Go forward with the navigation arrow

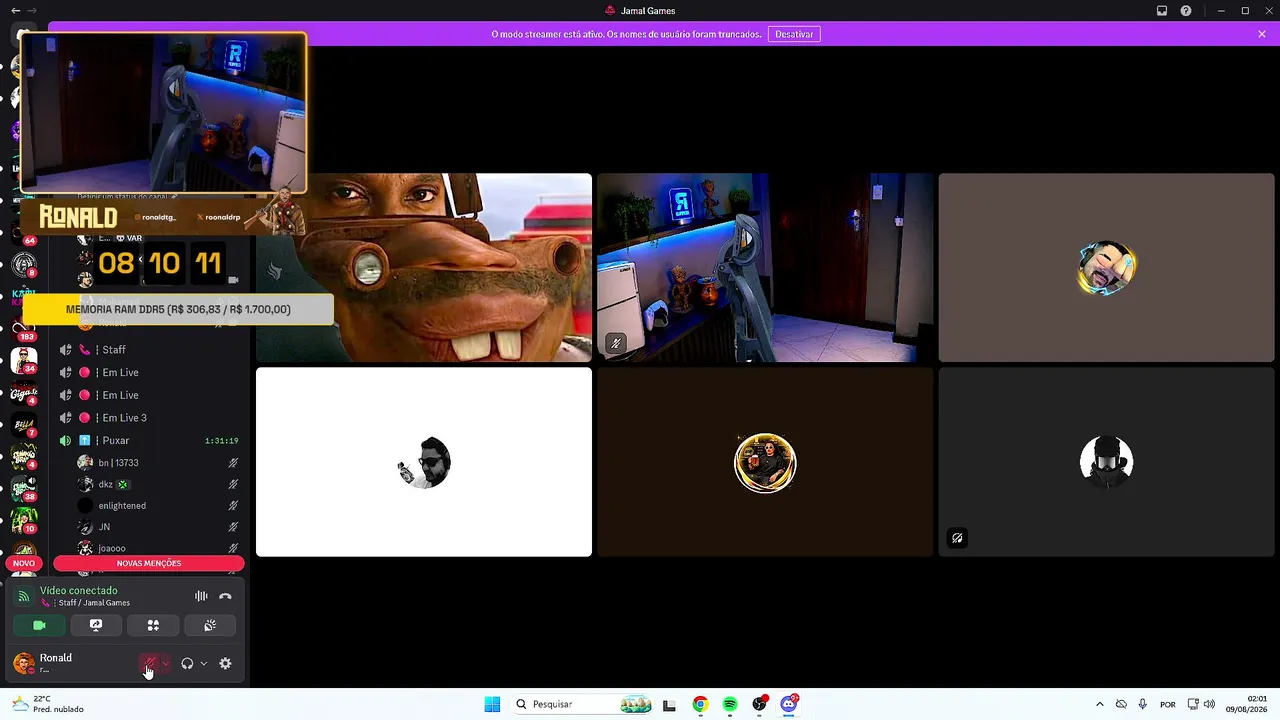(x=33, y=11)
